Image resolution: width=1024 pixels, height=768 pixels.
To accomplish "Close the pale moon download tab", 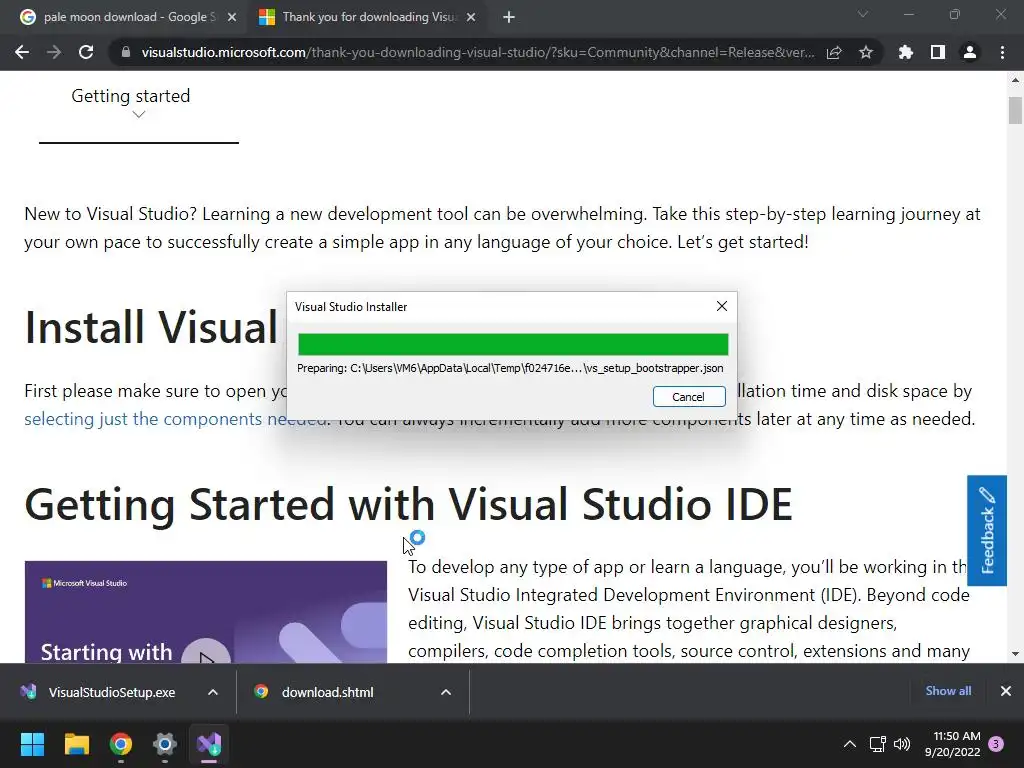I will (232, 17).
